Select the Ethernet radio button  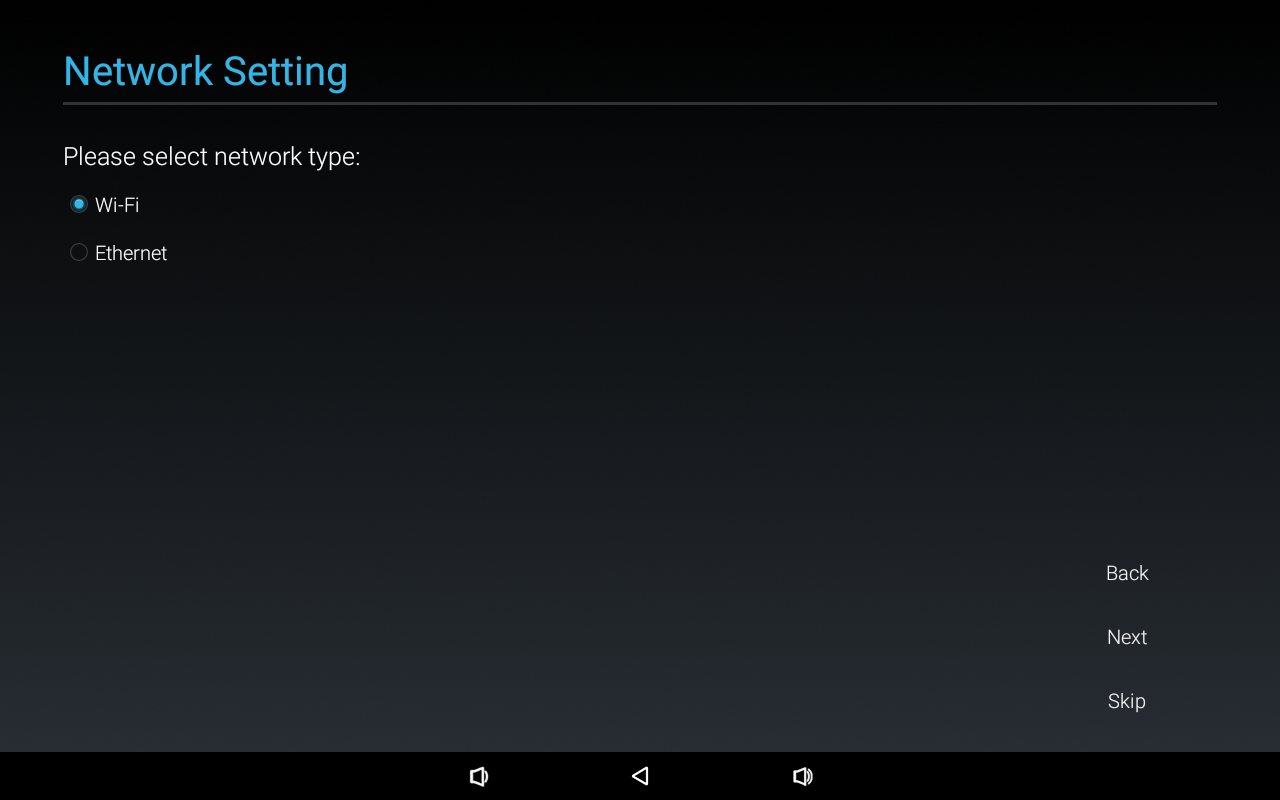pyautogui.click(x=79, y=252)
